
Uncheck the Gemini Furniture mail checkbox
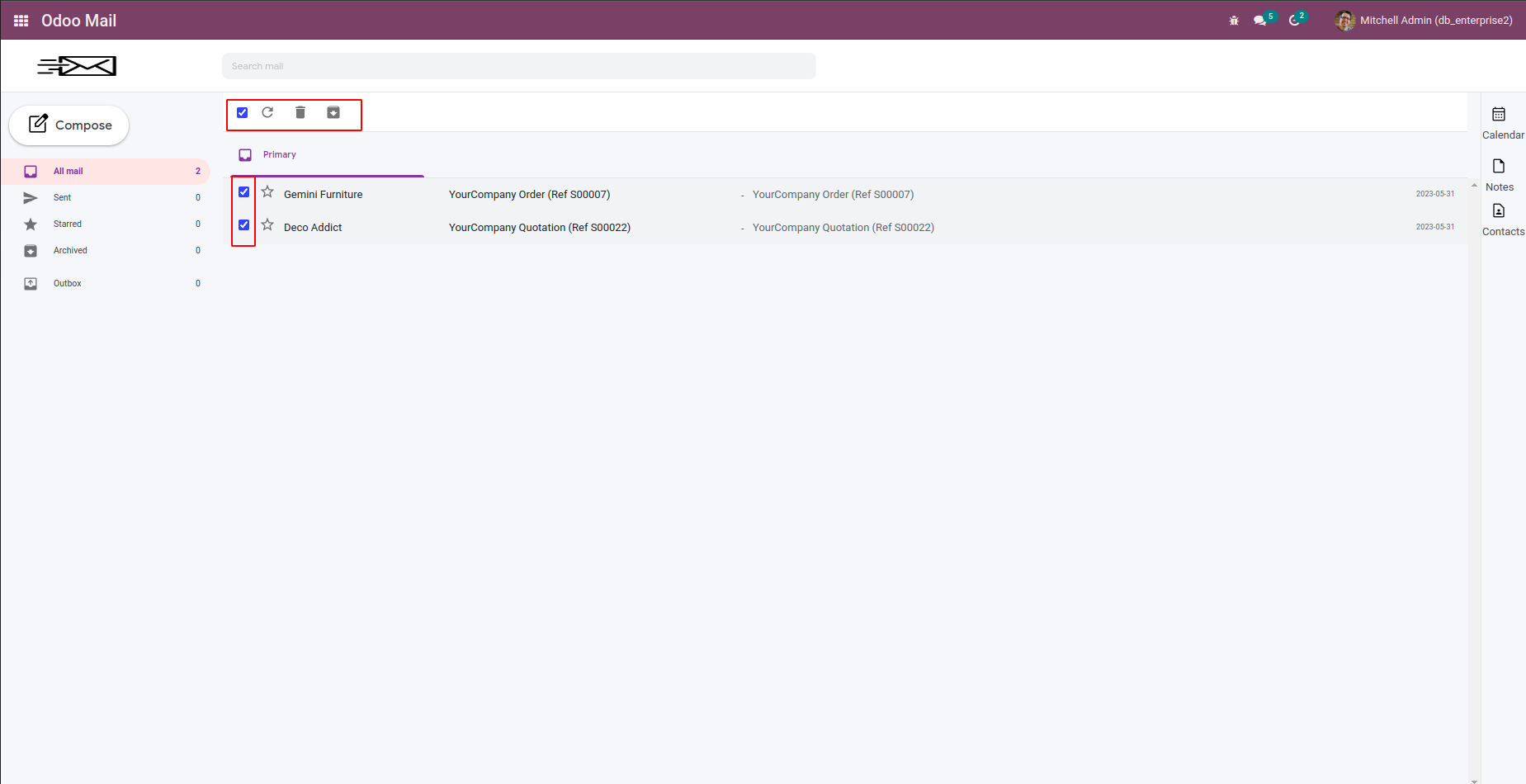[244, 192]
